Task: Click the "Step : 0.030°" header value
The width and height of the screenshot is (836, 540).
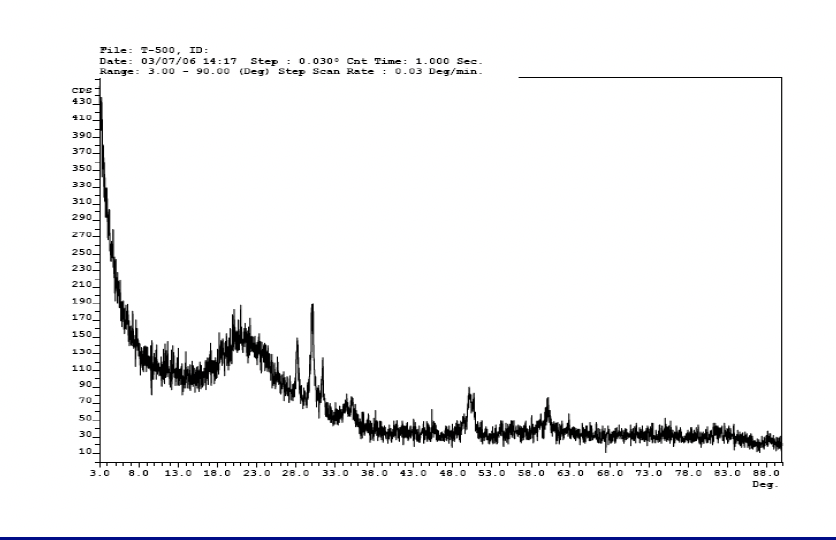Action: pyautogui.click(x=295, y=61)
